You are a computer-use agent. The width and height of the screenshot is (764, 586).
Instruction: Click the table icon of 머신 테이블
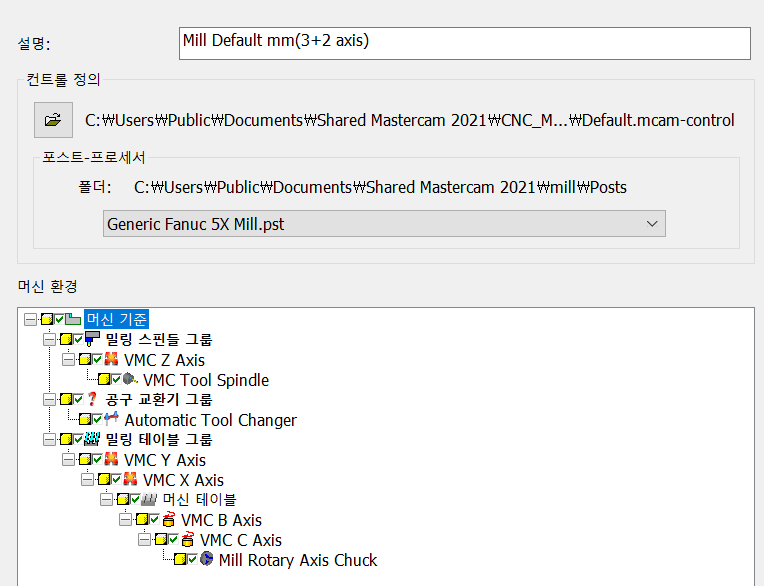coord(149,499)
